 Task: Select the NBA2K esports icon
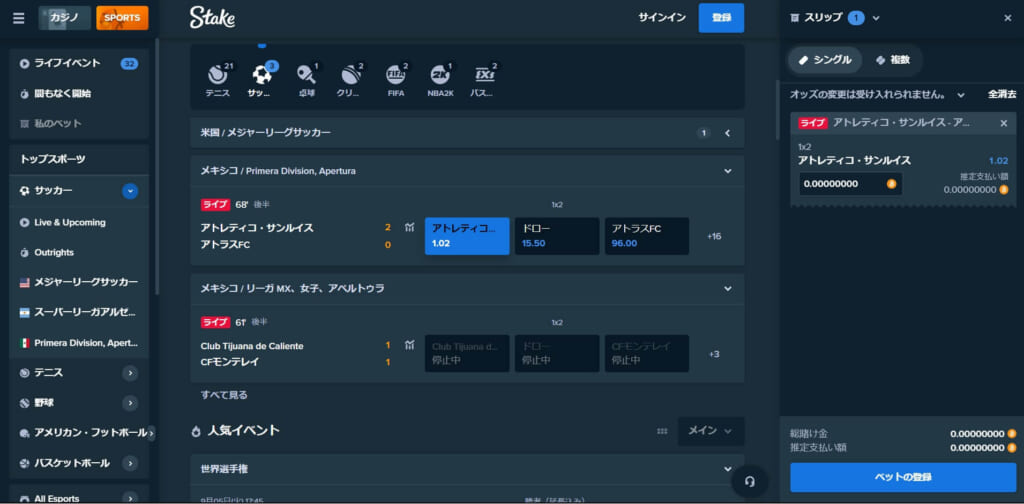coord(440,76)
